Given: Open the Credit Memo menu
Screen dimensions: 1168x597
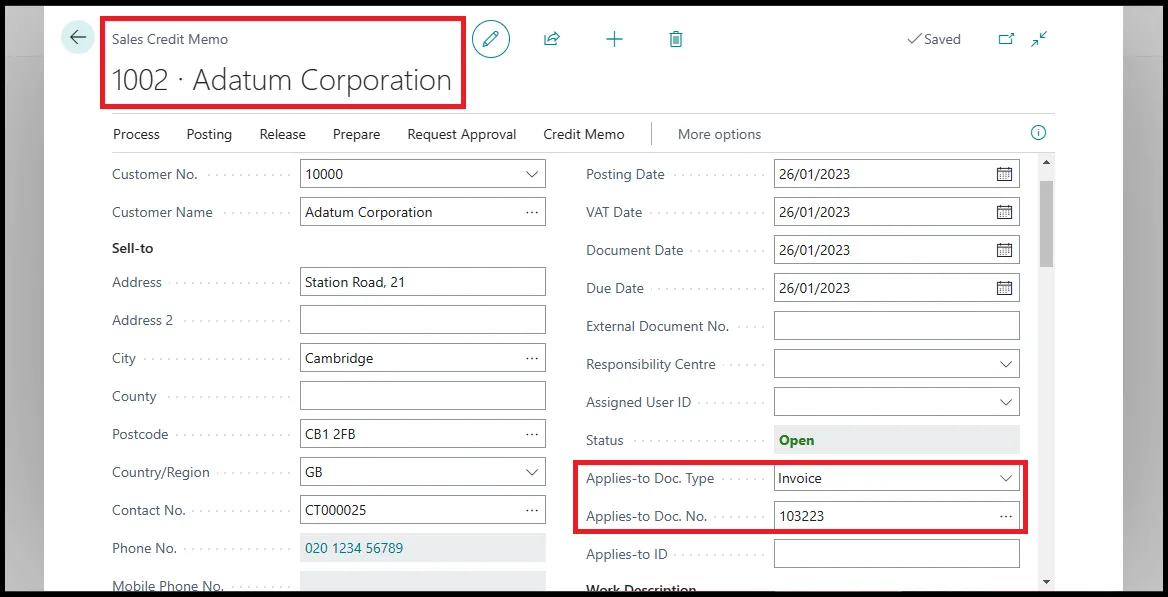Looking at the screenshot, I should pyautogui.click(x=584, y=134).
